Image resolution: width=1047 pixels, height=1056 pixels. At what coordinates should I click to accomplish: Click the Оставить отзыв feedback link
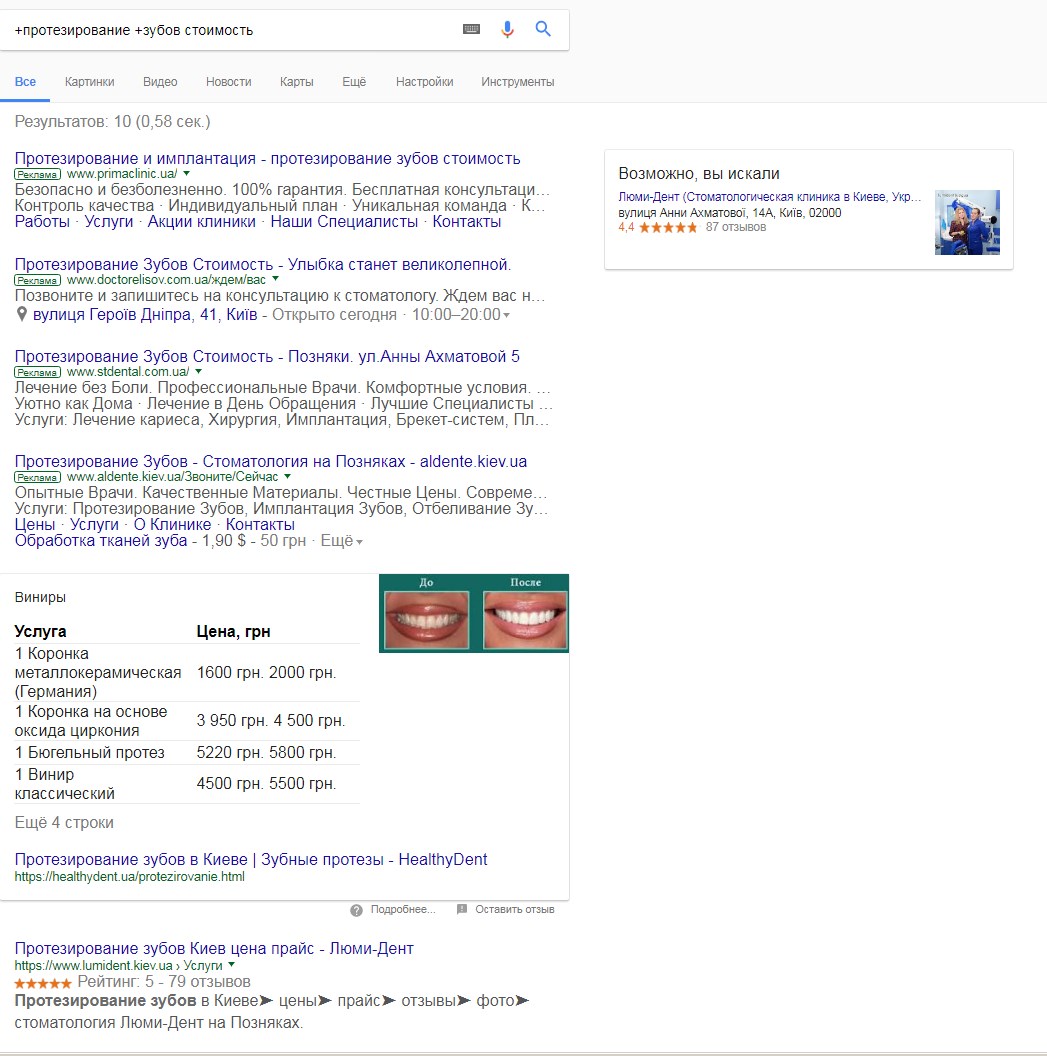[515, 909]
